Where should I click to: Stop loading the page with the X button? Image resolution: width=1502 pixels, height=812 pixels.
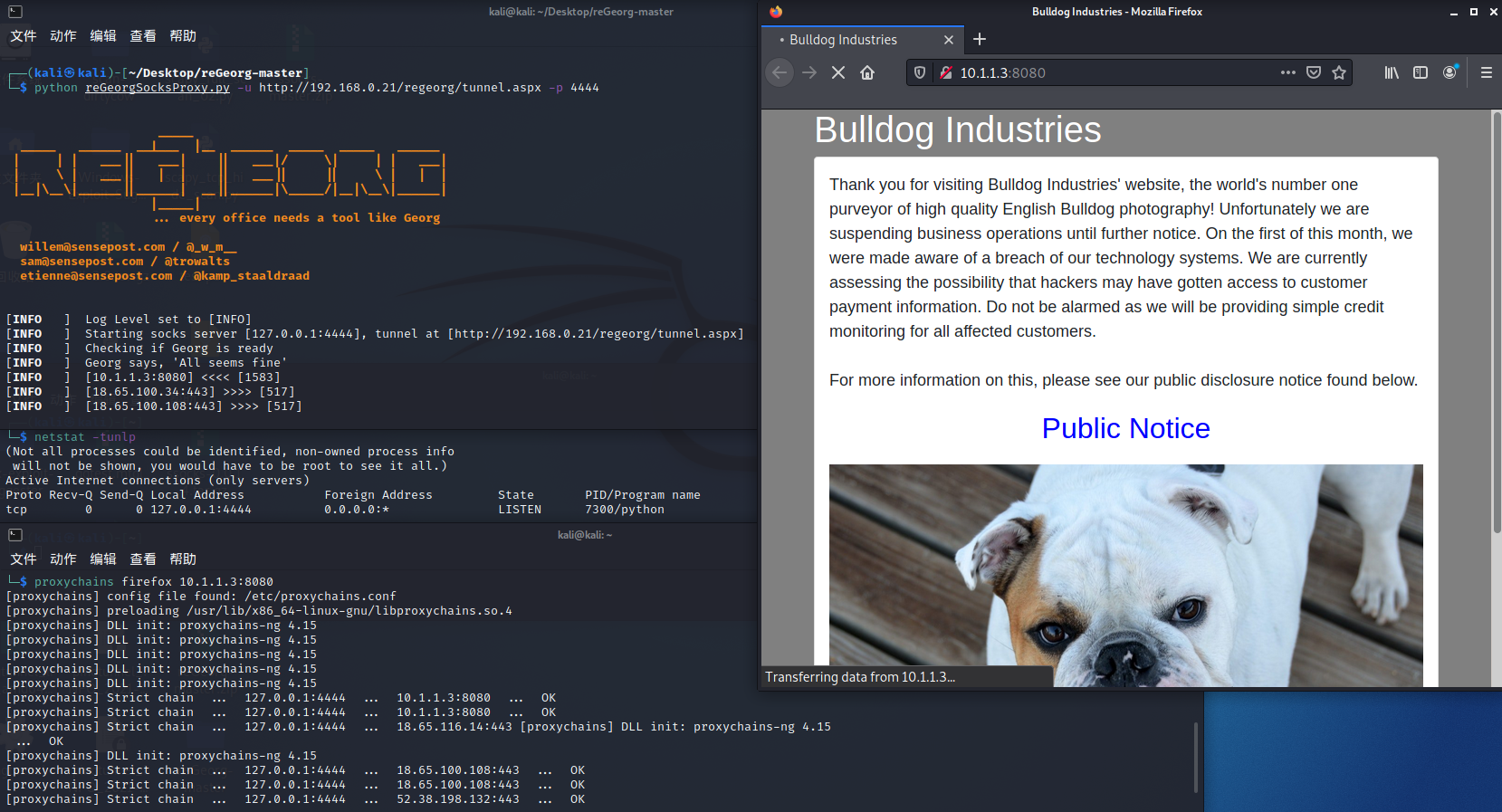pos(838,72)
